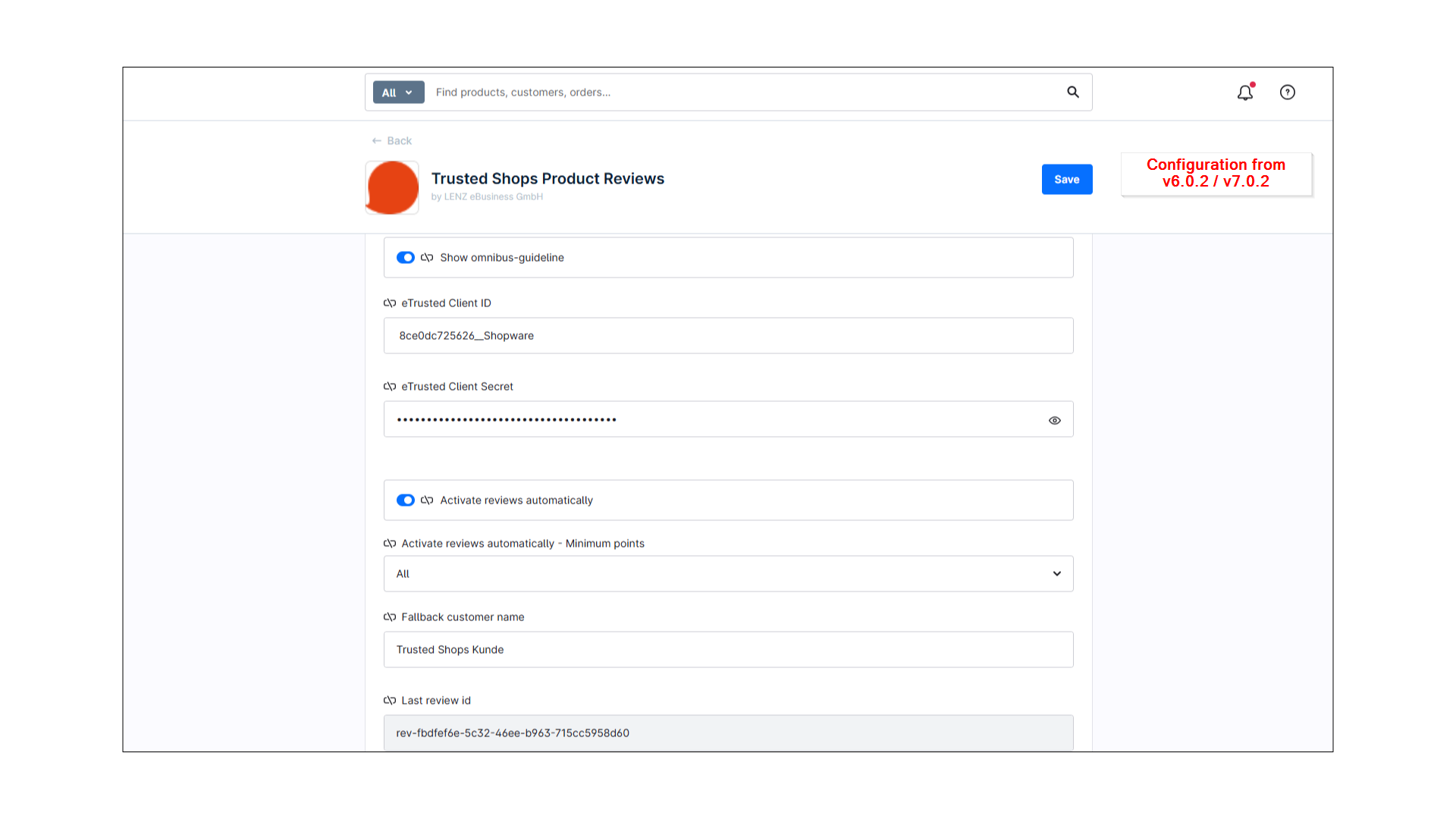The image size is (1456, 819).
Task: Click inheritance link icon beside eTrusted Client Secret
Action: point(390,387)
